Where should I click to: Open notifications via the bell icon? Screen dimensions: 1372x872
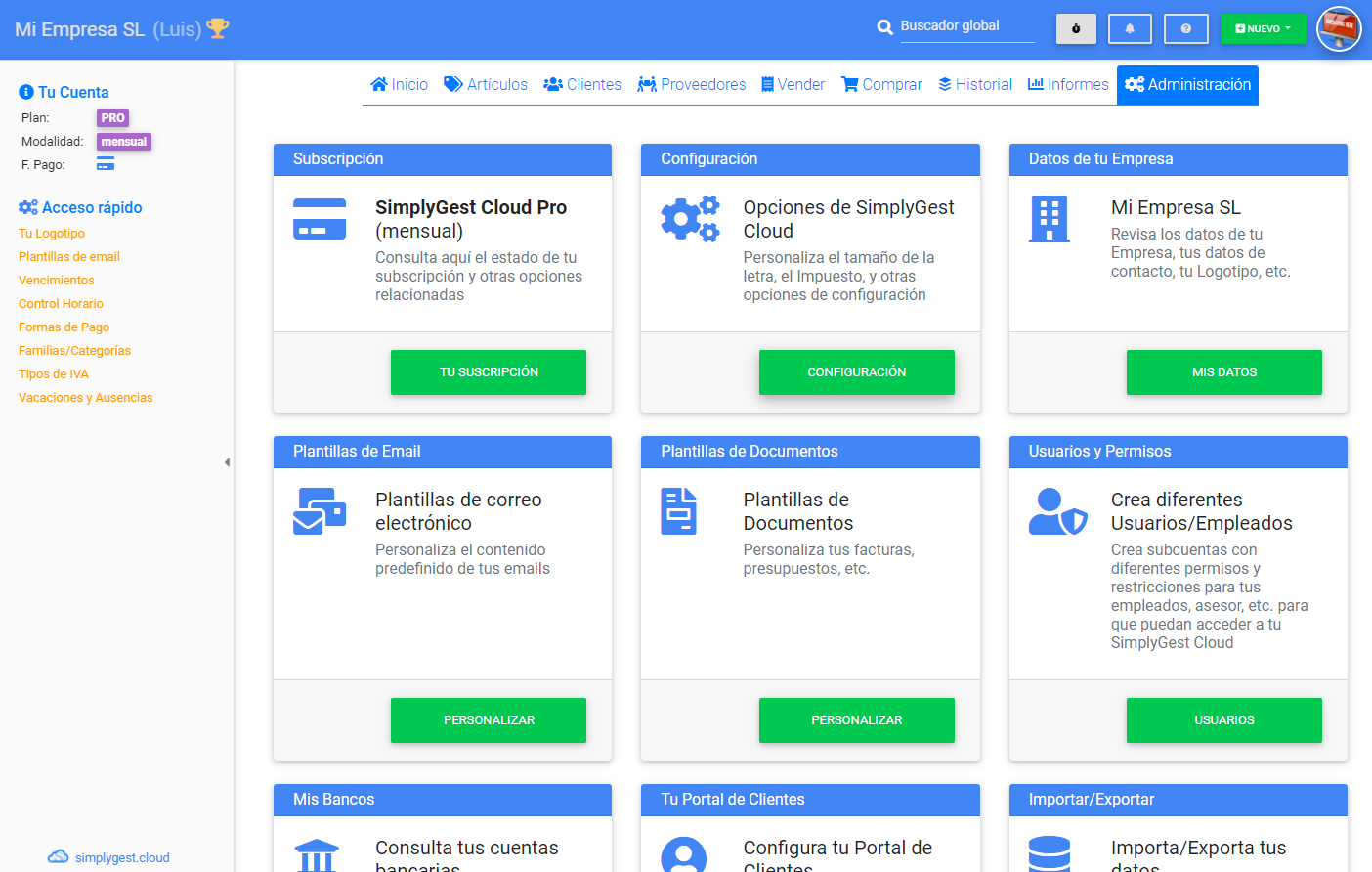1130,28
